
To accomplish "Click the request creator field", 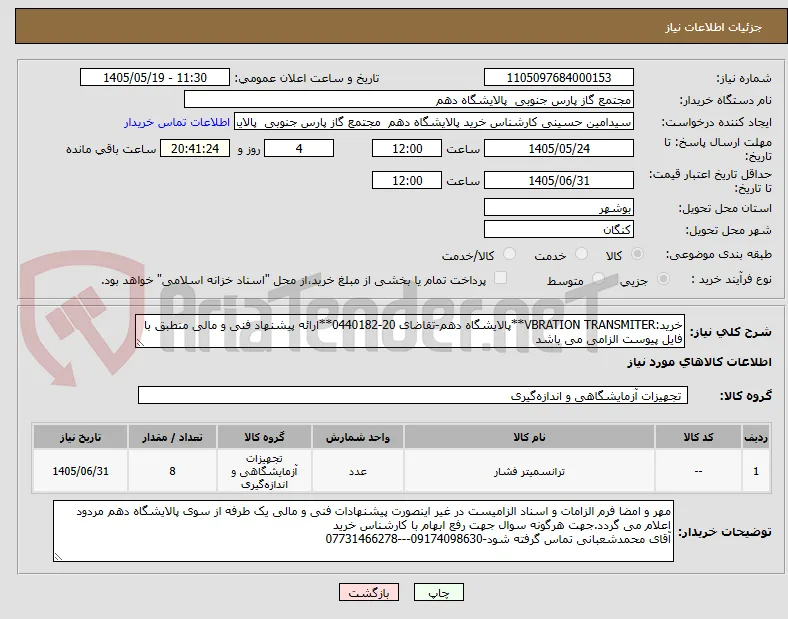I will [x=434, y=122].
